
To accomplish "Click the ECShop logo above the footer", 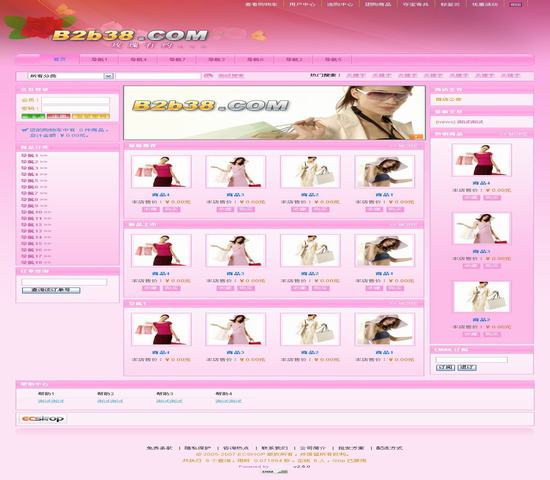I will (42, 419).
